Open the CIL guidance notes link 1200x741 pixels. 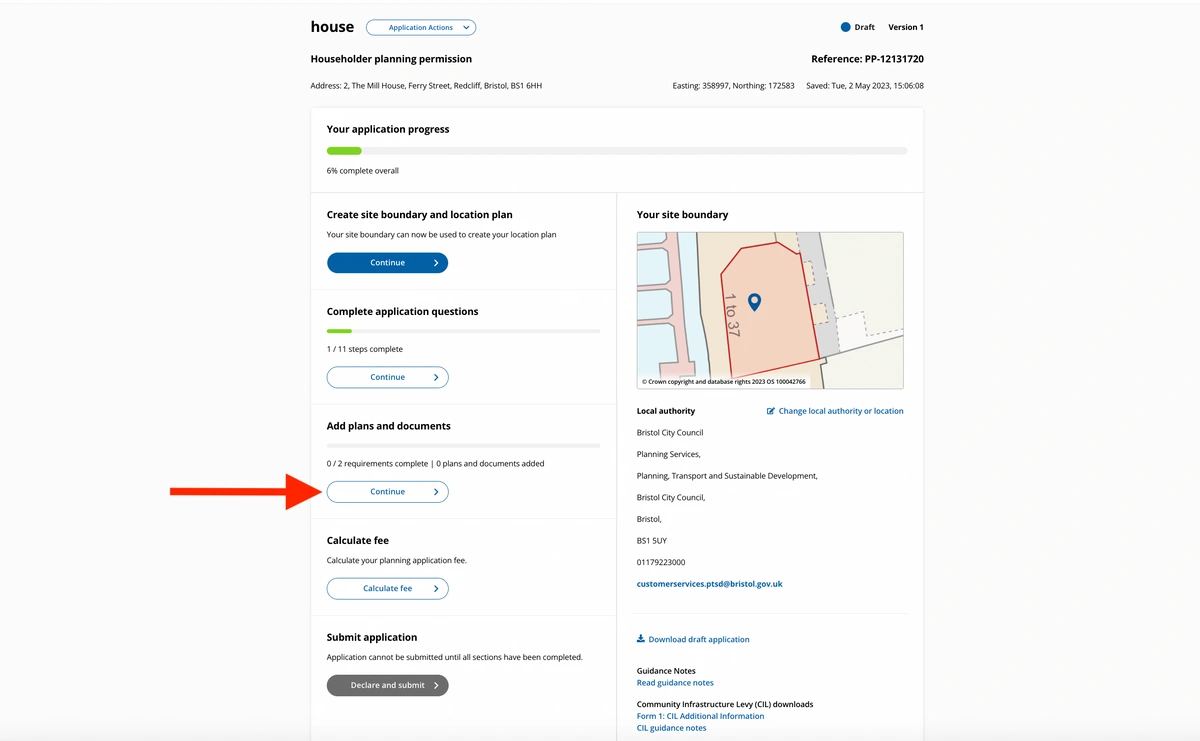[671, 728]
